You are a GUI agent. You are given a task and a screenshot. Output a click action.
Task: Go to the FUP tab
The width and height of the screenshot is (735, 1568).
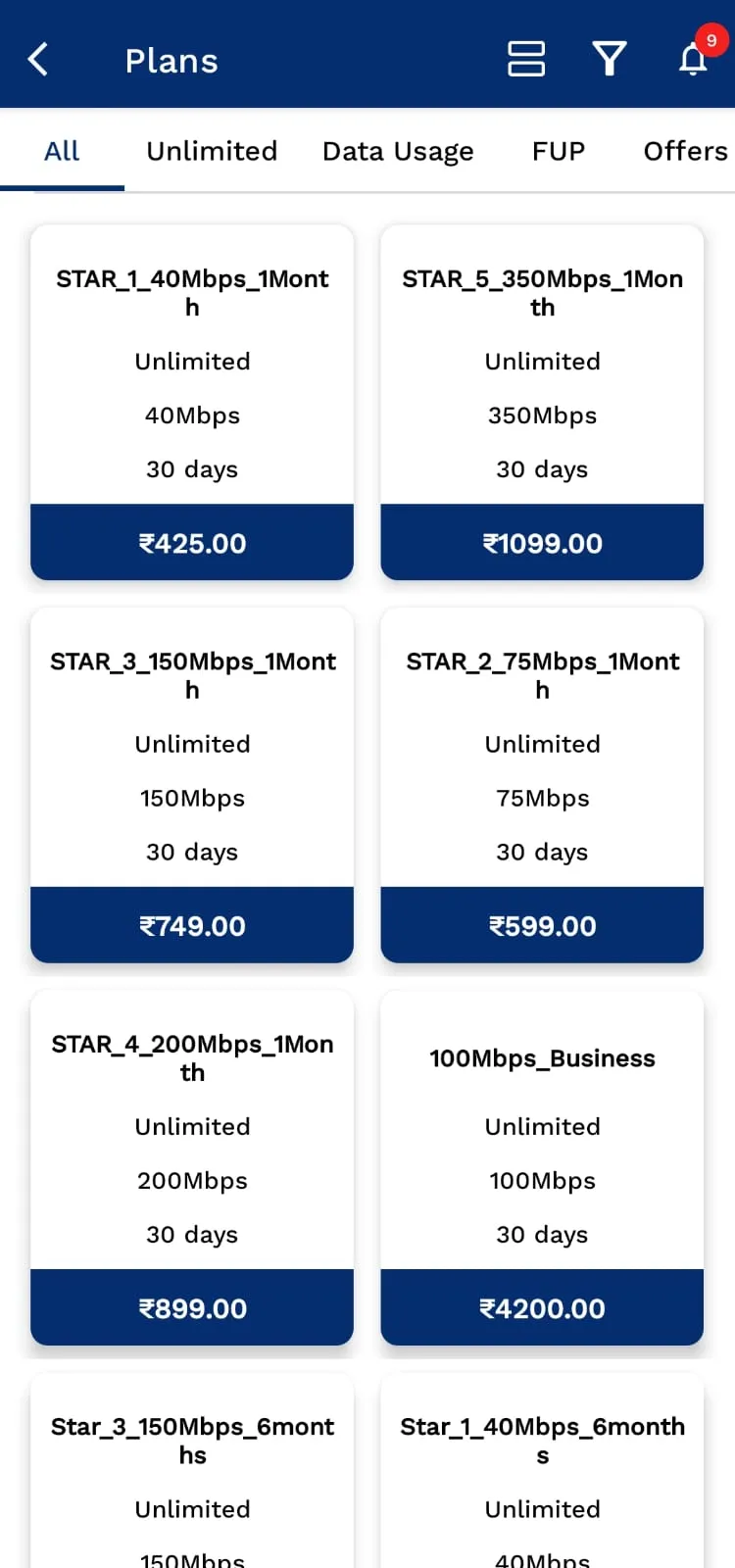click(559, 151)
